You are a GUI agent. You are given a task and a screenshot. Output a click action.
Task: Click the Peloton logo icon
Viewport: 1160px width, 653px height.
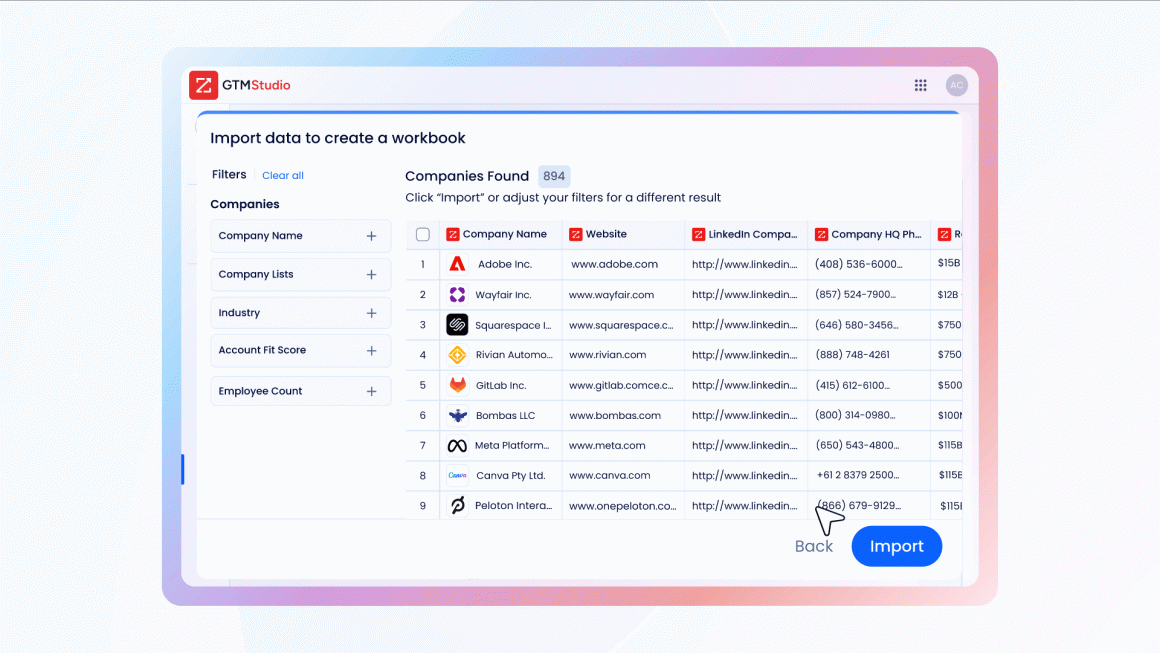pyautogui.click(x=457, y=506)
